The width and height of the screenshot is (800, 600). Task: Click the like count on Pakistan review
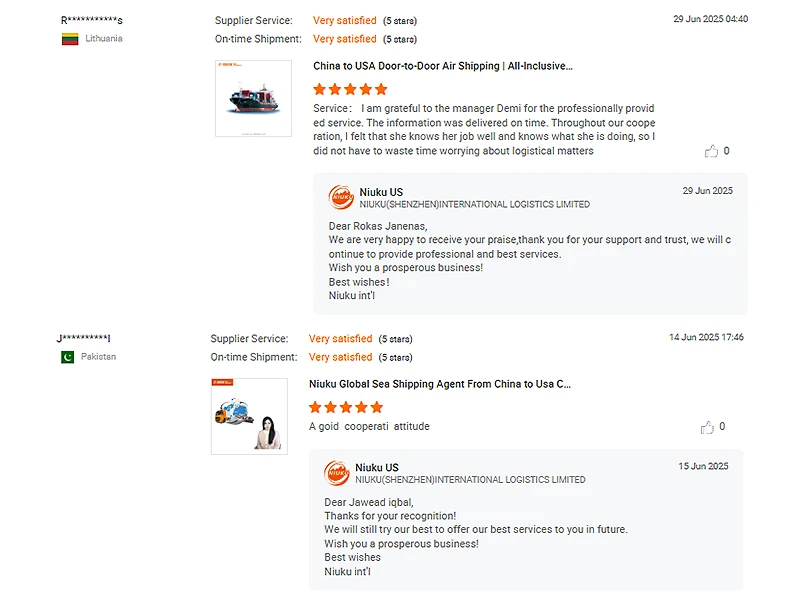(x=722, y=427)
